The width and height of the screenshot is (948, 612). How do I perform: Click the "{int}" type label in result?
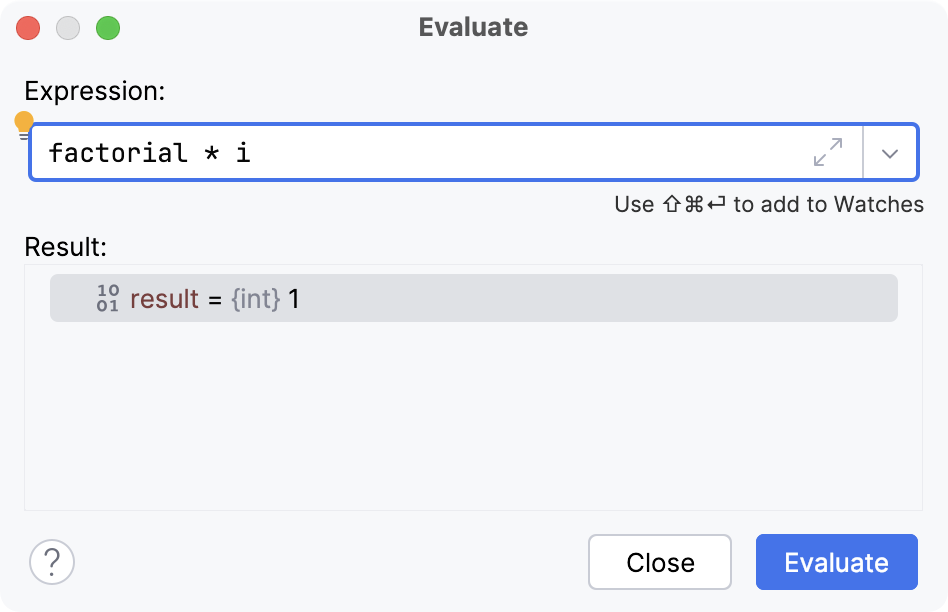coord(256,297)
